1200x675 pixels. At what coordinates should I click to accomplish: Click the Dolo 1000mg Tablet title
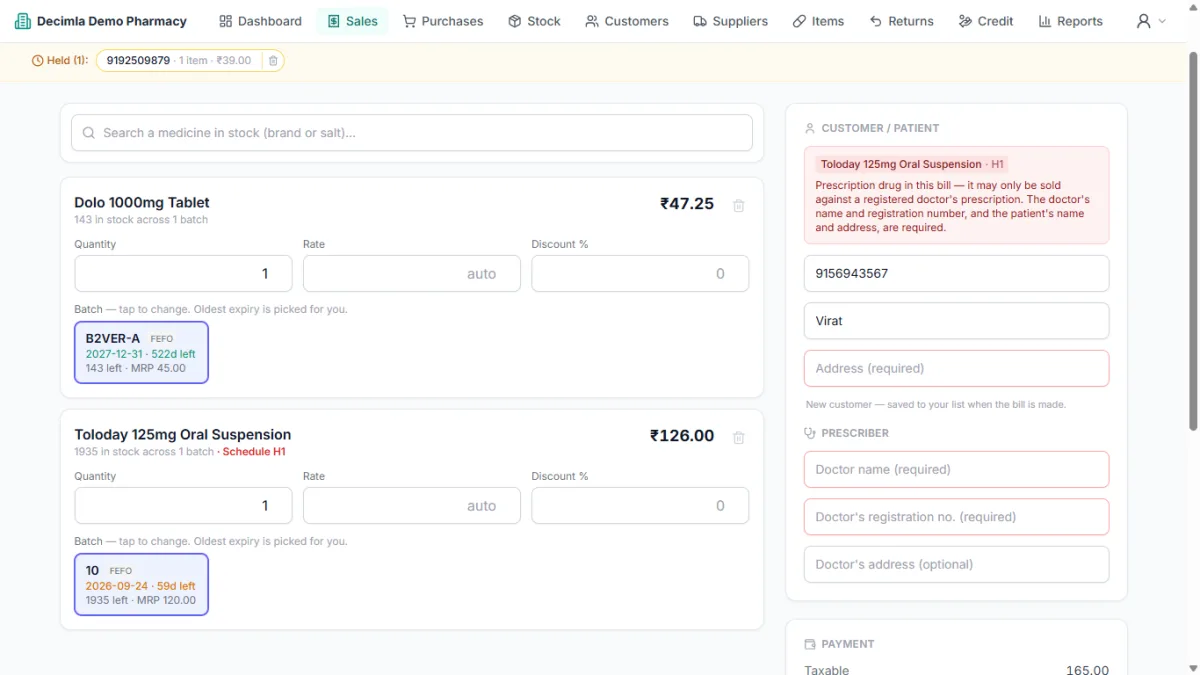point(142,202)
